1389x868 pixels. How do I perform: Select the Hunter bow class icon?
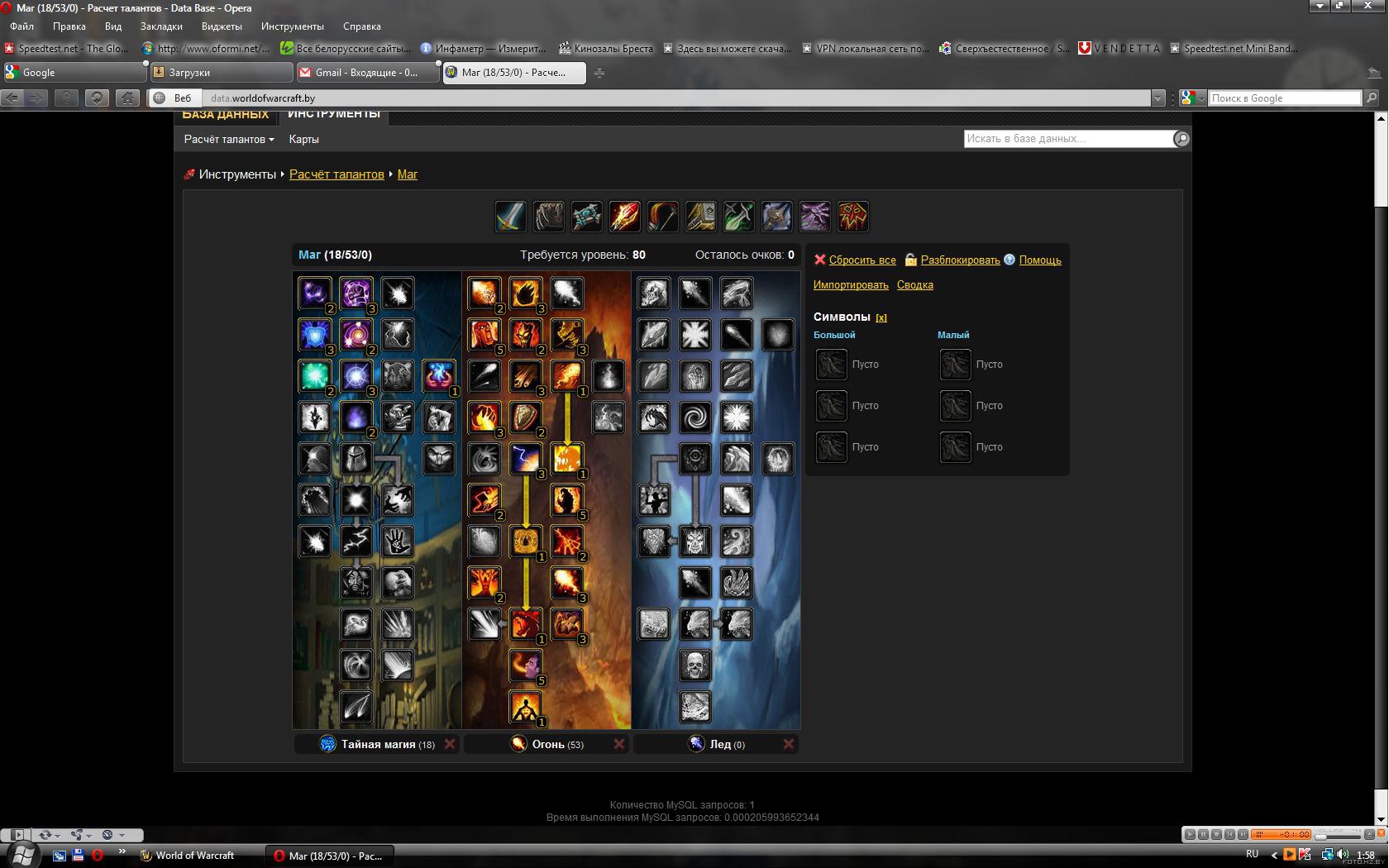point(663,217)
